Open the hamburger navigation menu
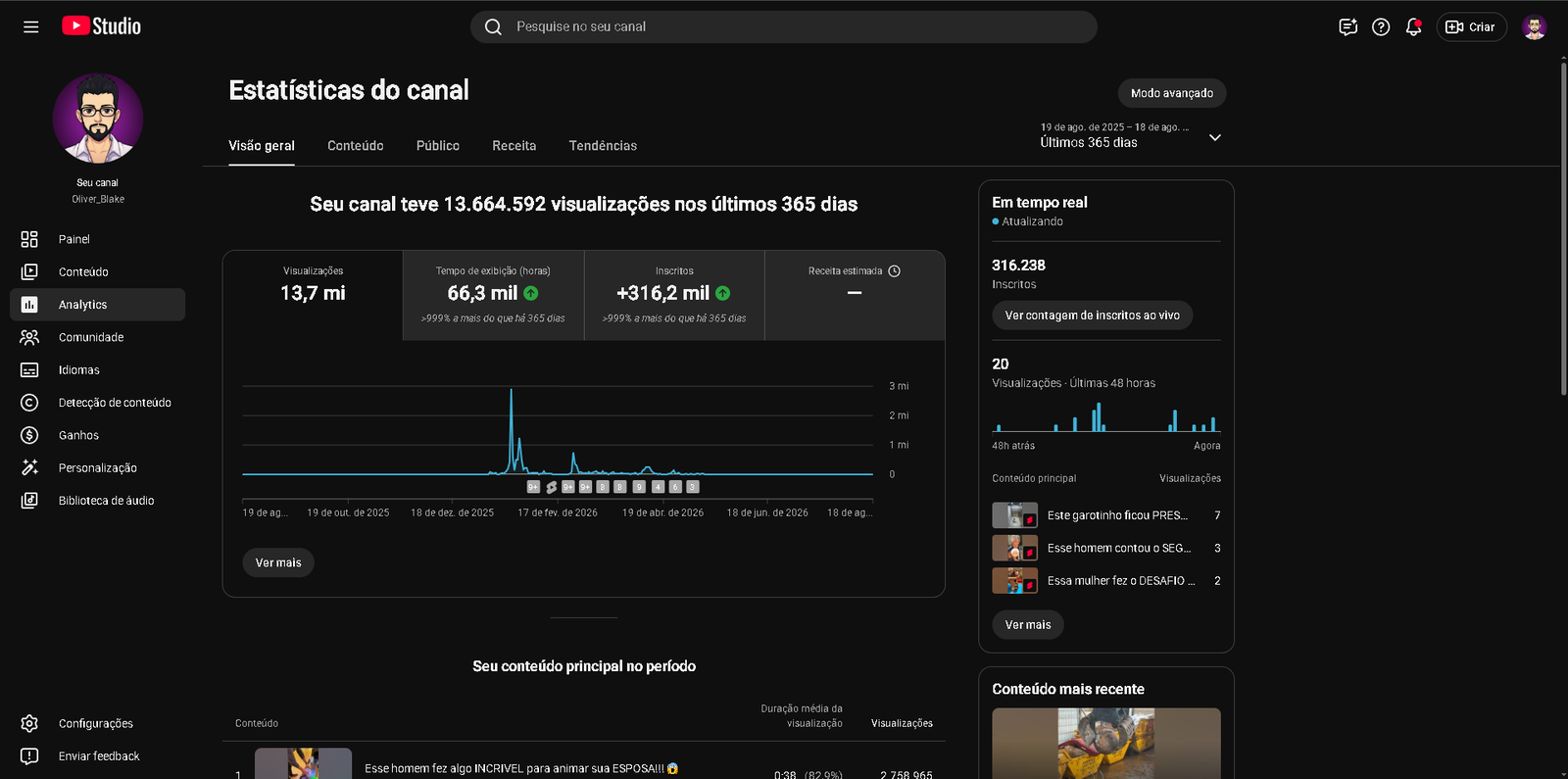This screenshot has height=779, width=1568. [x=30, y=26]
